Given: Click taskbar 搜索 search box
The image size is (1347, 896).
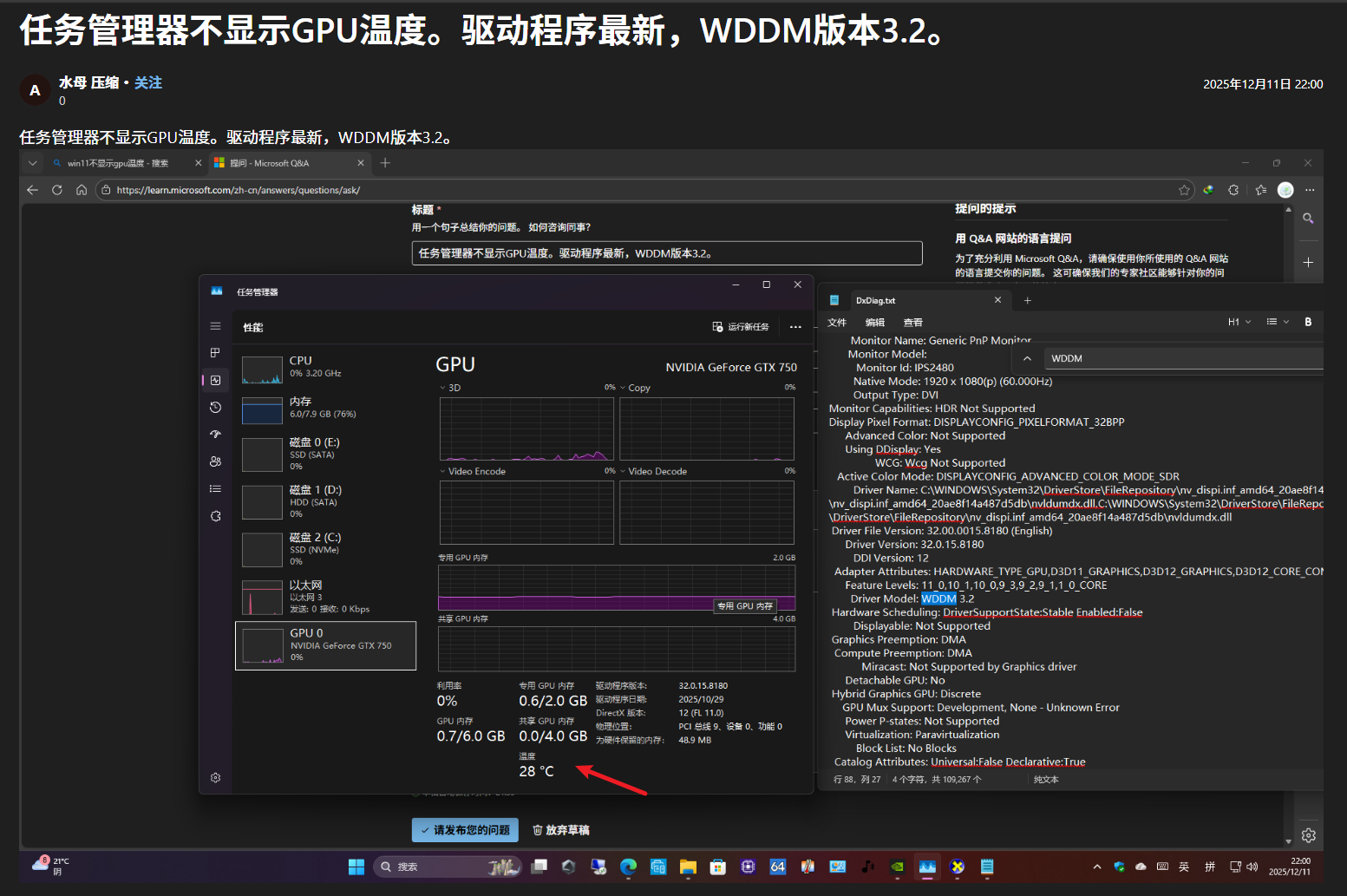Looking at the screenshot, I should coord(448,867).
